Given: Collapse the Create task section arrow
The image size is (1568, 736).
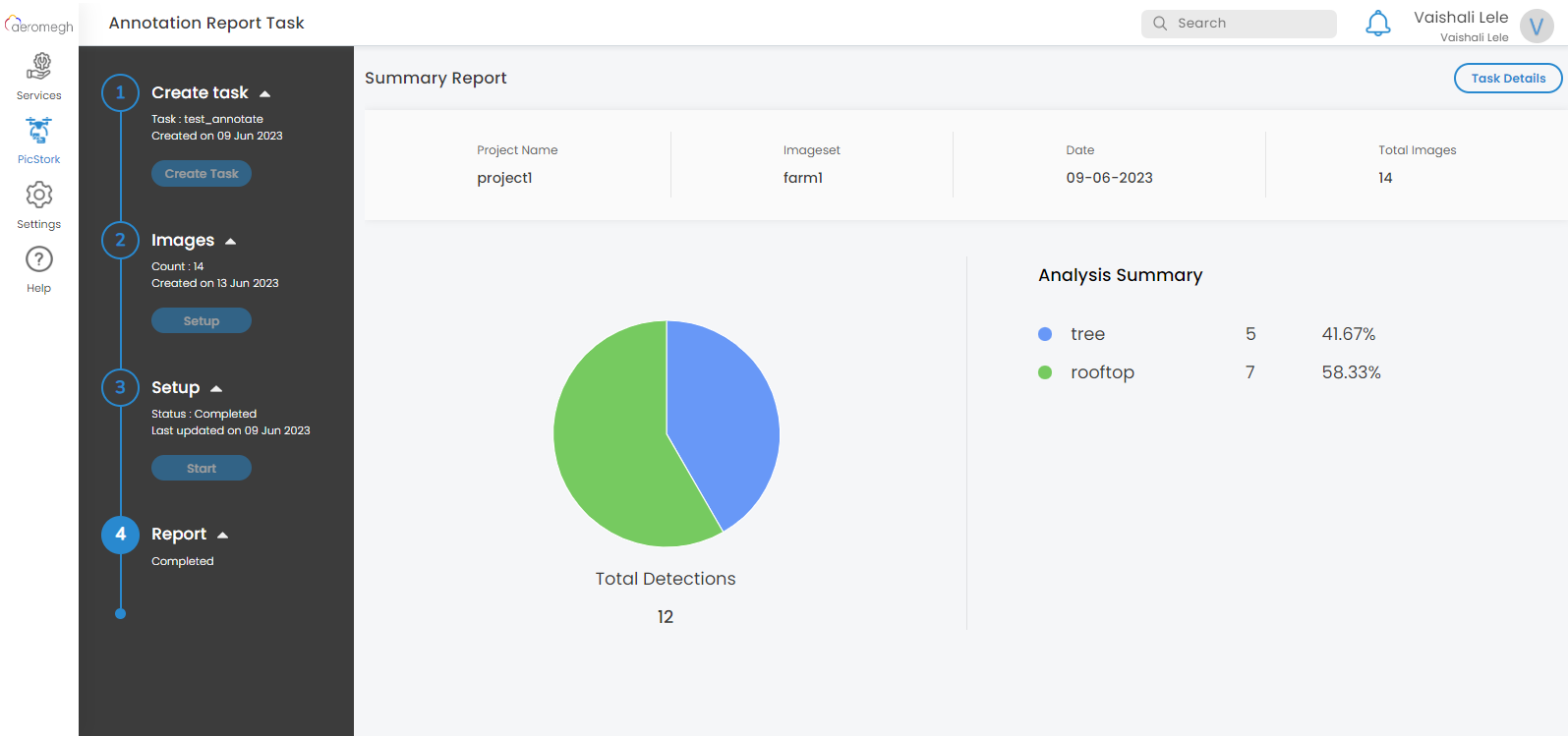Looking at the screenshot, I should [x=264, y=93].
